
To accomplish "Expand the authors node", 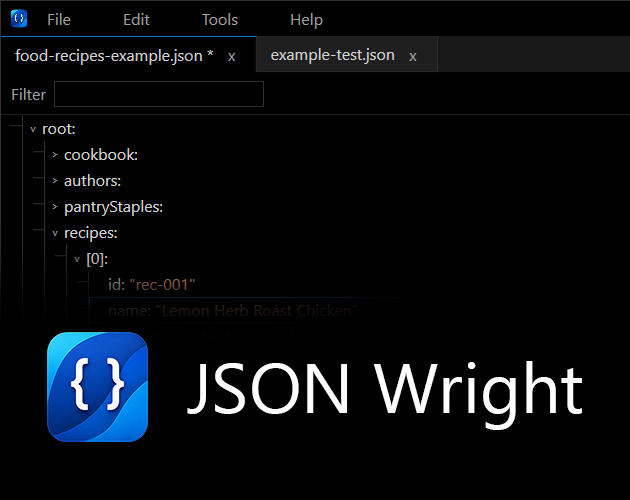I will (55, 181).
